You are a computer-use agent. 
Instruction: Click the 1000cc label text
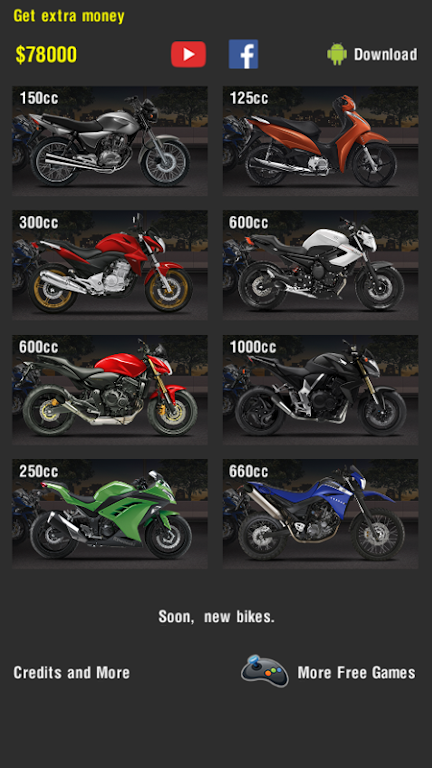[x=253, y=347]
